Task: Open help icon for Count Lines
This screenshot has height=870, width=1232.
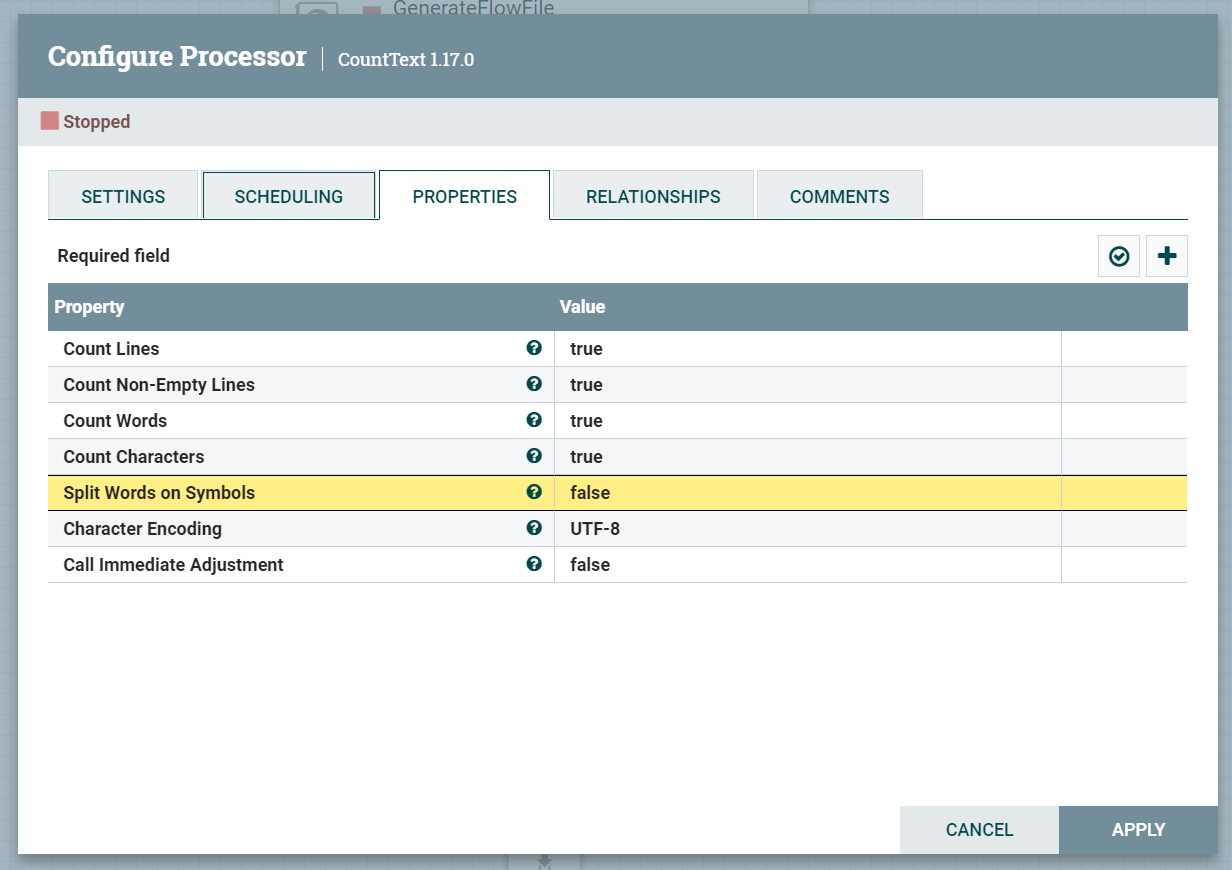Action: 534,348
